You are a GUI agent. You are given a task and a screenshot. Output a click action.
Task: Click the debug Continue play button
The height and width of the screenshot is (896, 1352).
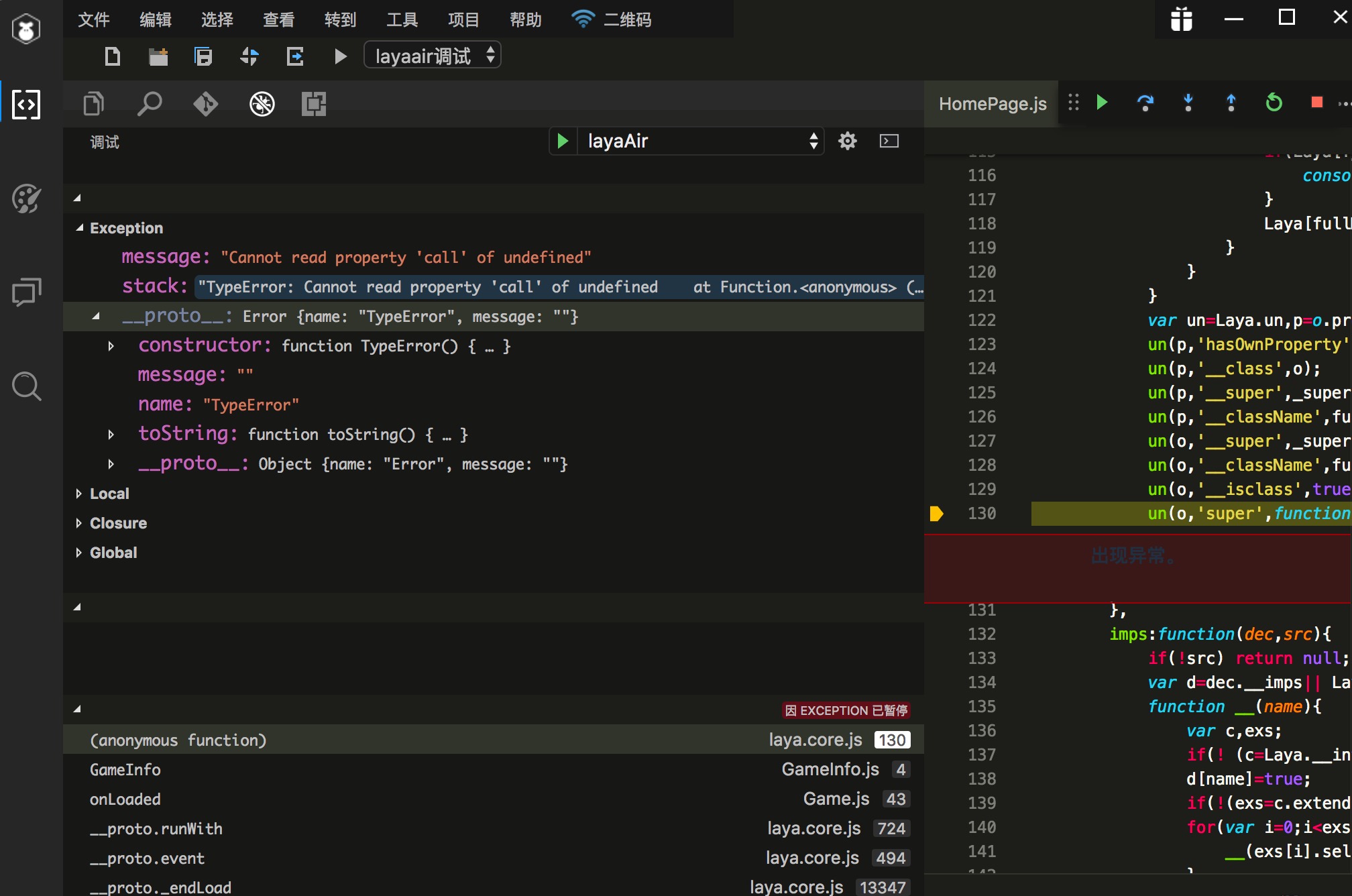[1102, 103]
